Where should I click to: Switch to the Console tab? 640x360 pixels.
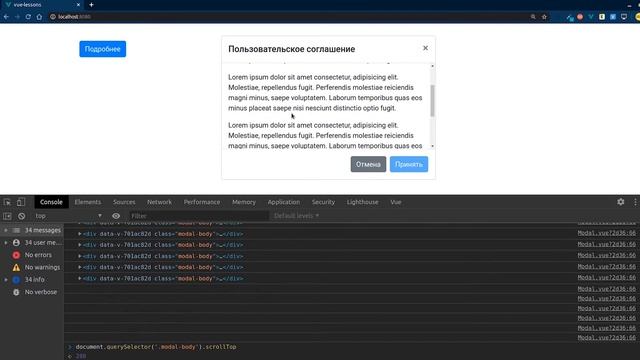pyautogui.click(x=51, y=202)
